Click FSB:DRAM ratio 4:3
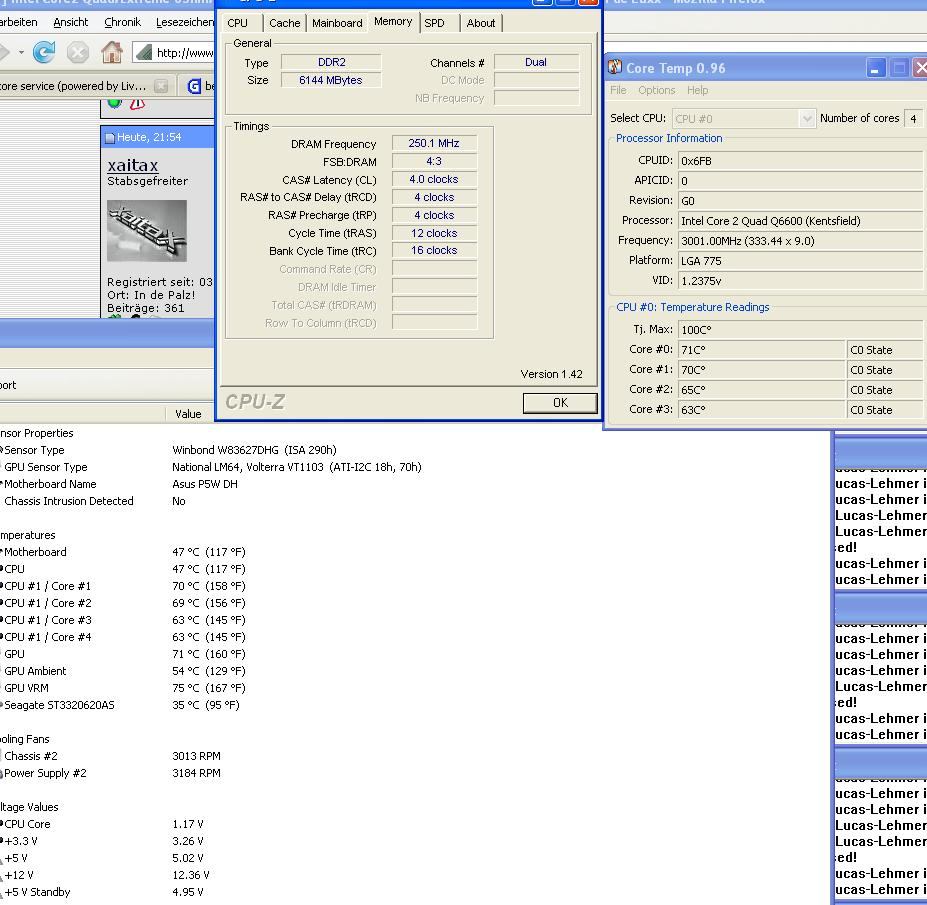Viewport: 927px width, 905px height. (x=434, y=161)
